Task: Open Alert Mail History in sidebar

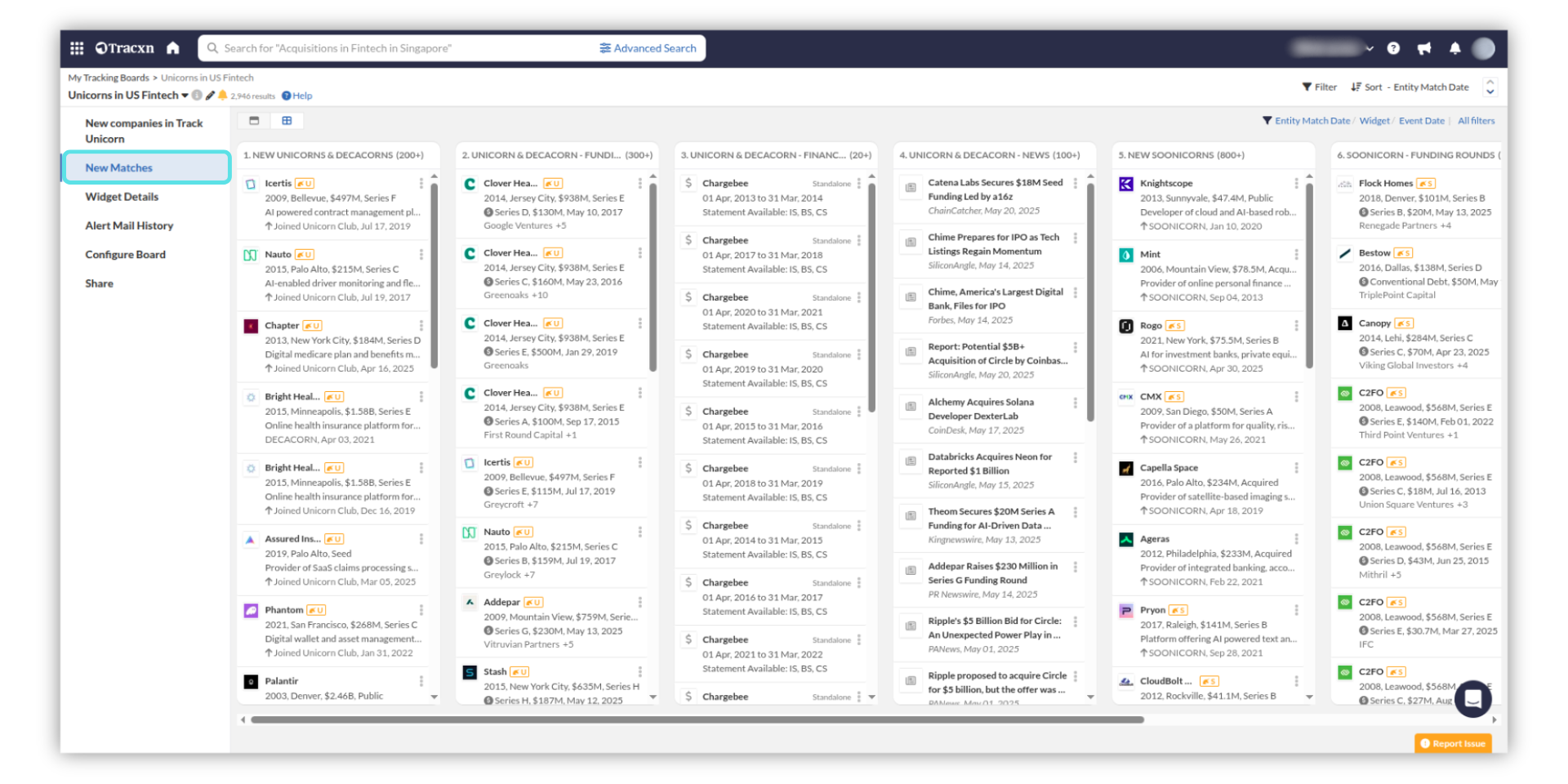Action: pyautogui.click(x=129, y=225)
